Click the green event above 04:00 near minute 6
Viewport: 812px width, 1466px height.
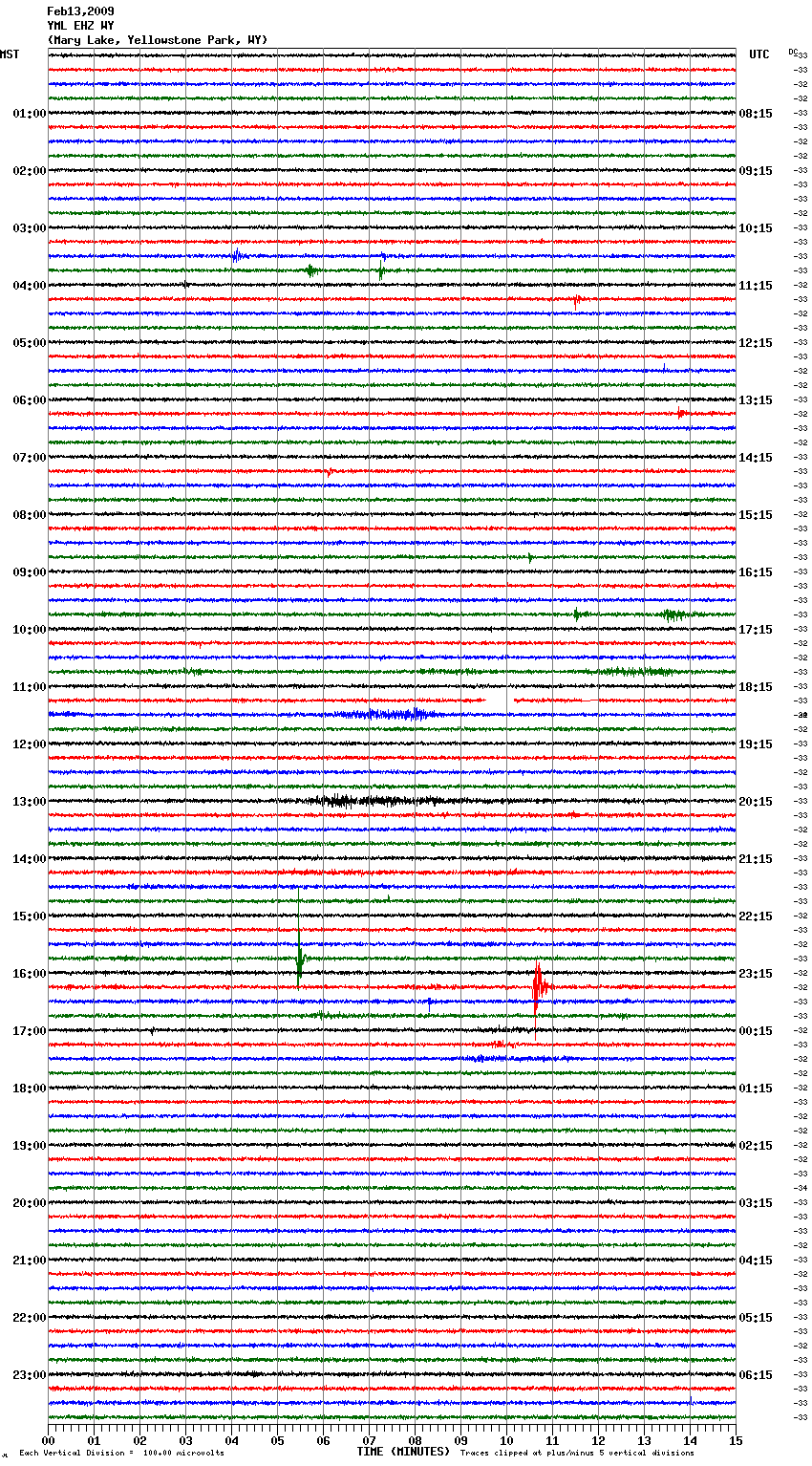point(310,270)
